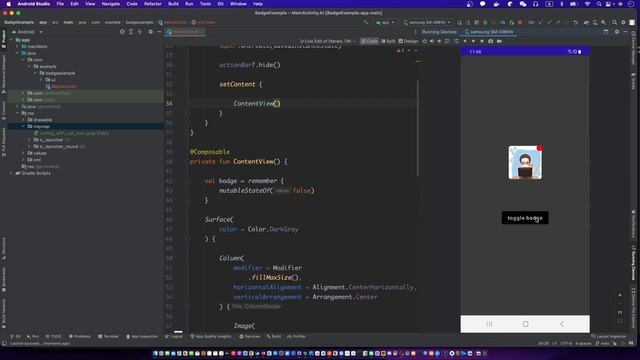640x360 pixels.
Task: Select the samsung SM device tab in Running Devices
Action: pyautogui.click(x=489, y=32)
